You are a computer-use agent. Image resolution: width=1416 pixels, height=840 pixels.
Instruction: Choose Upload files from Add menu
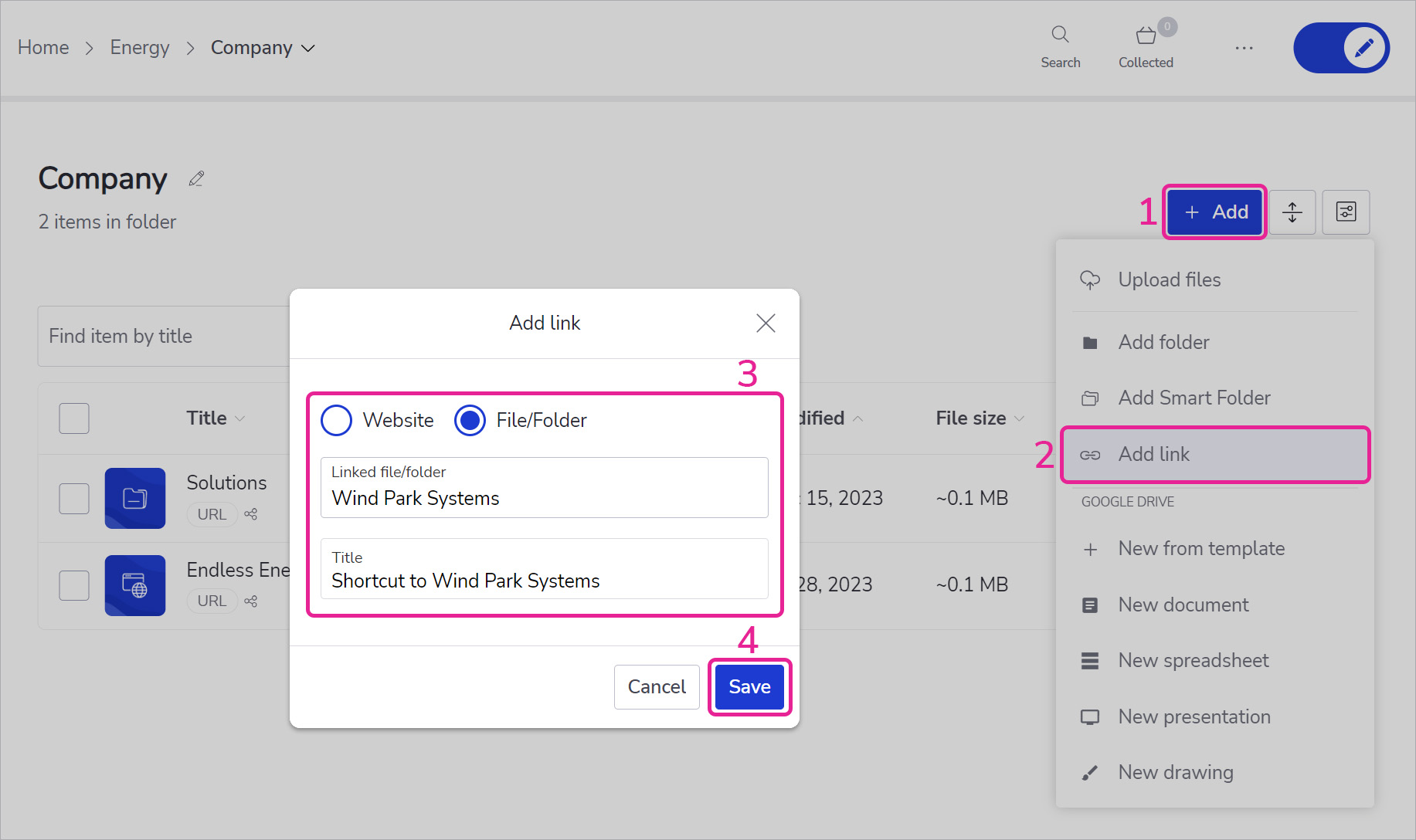(1214, 279)
